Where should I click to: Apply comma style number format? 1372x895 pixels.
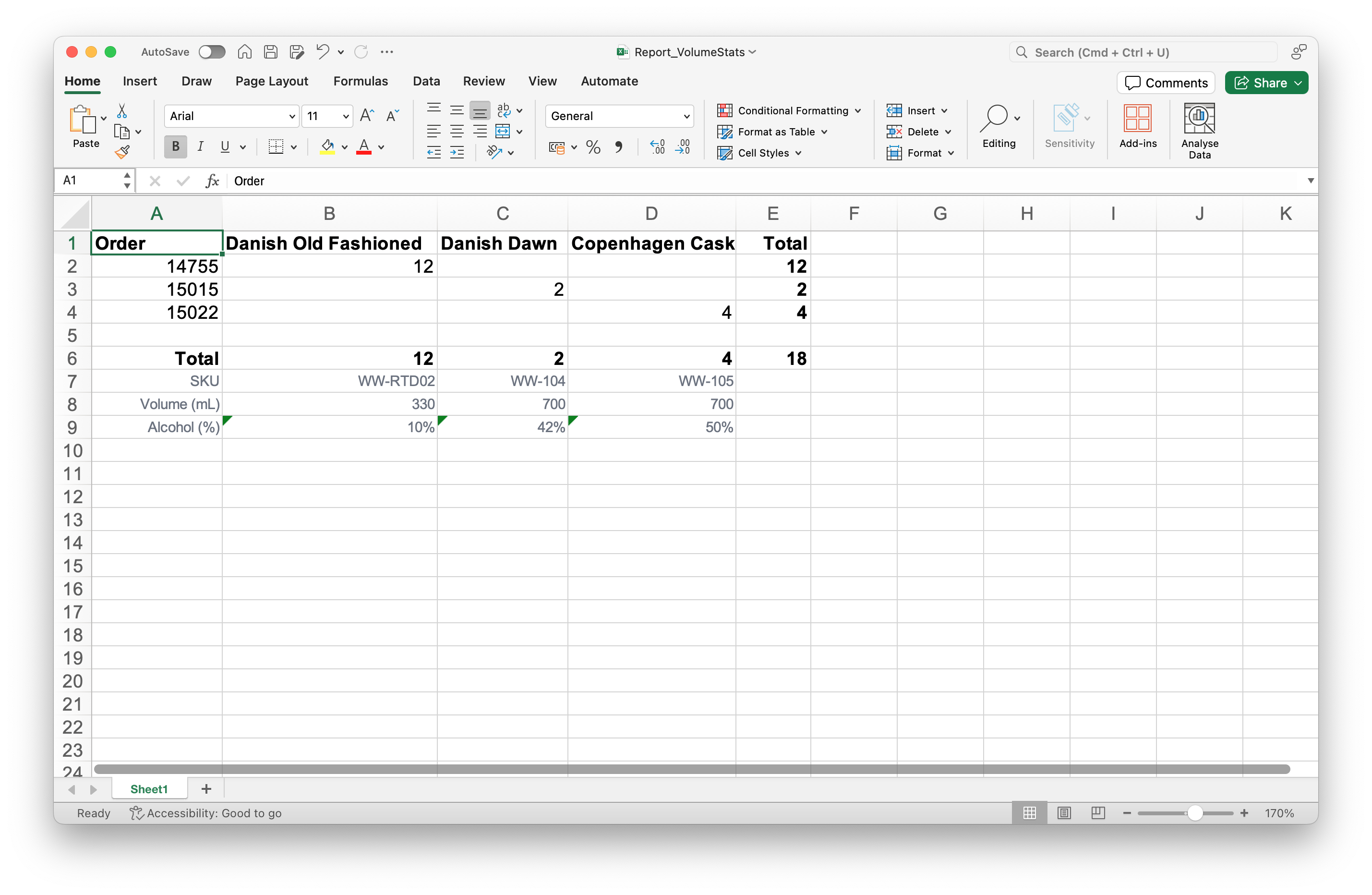click(x=619, y=147)
